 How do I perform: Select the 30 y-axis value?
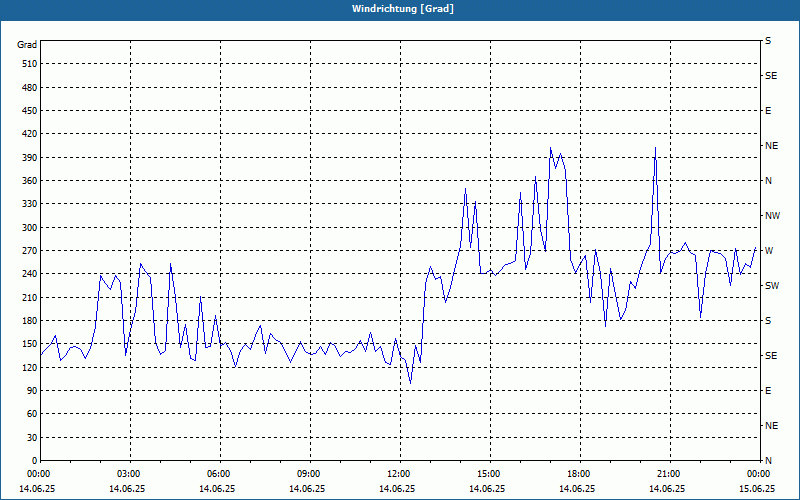32,437
